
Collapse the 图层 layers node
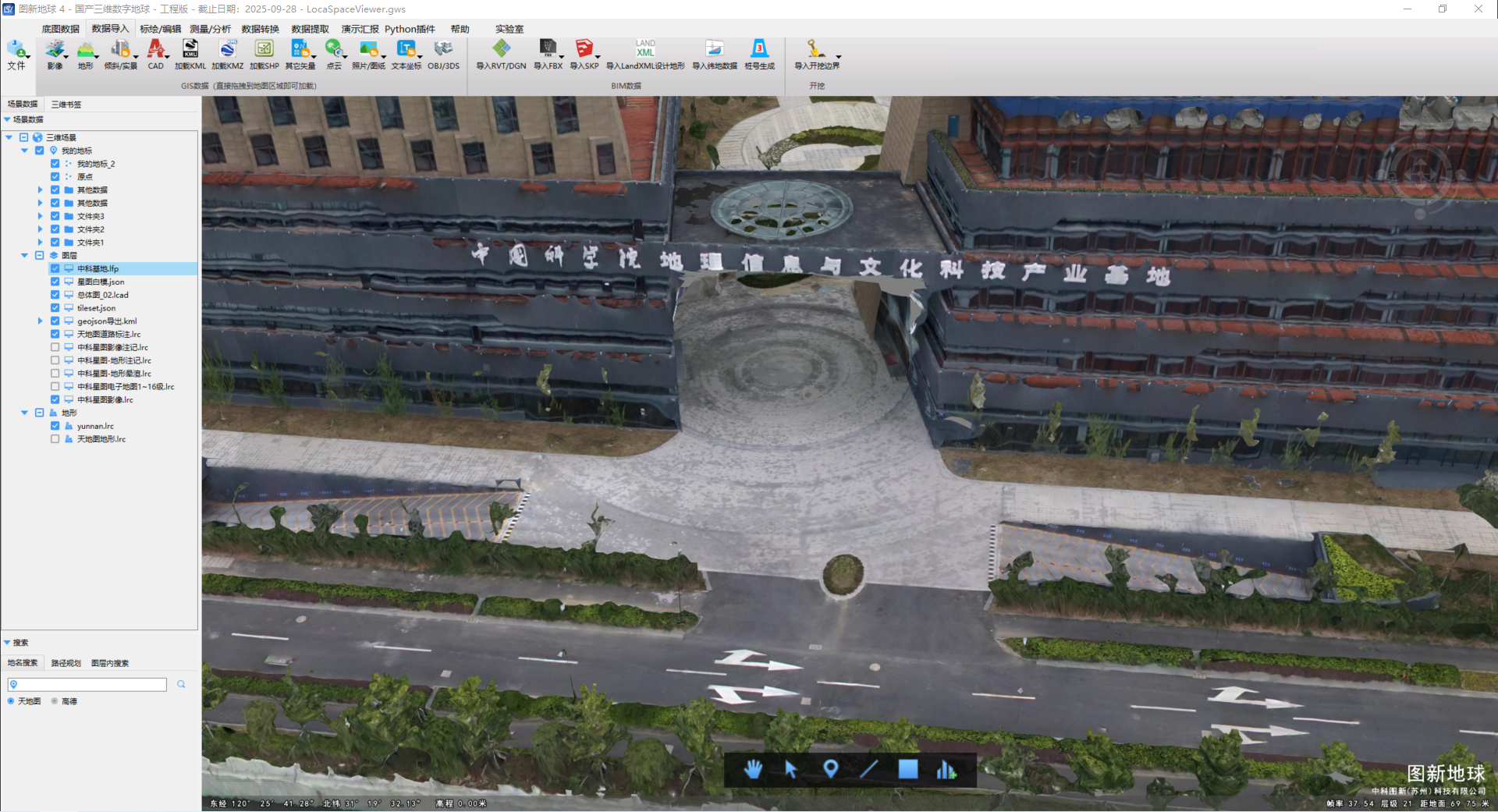pyautogui.click(x=24, y=255)
